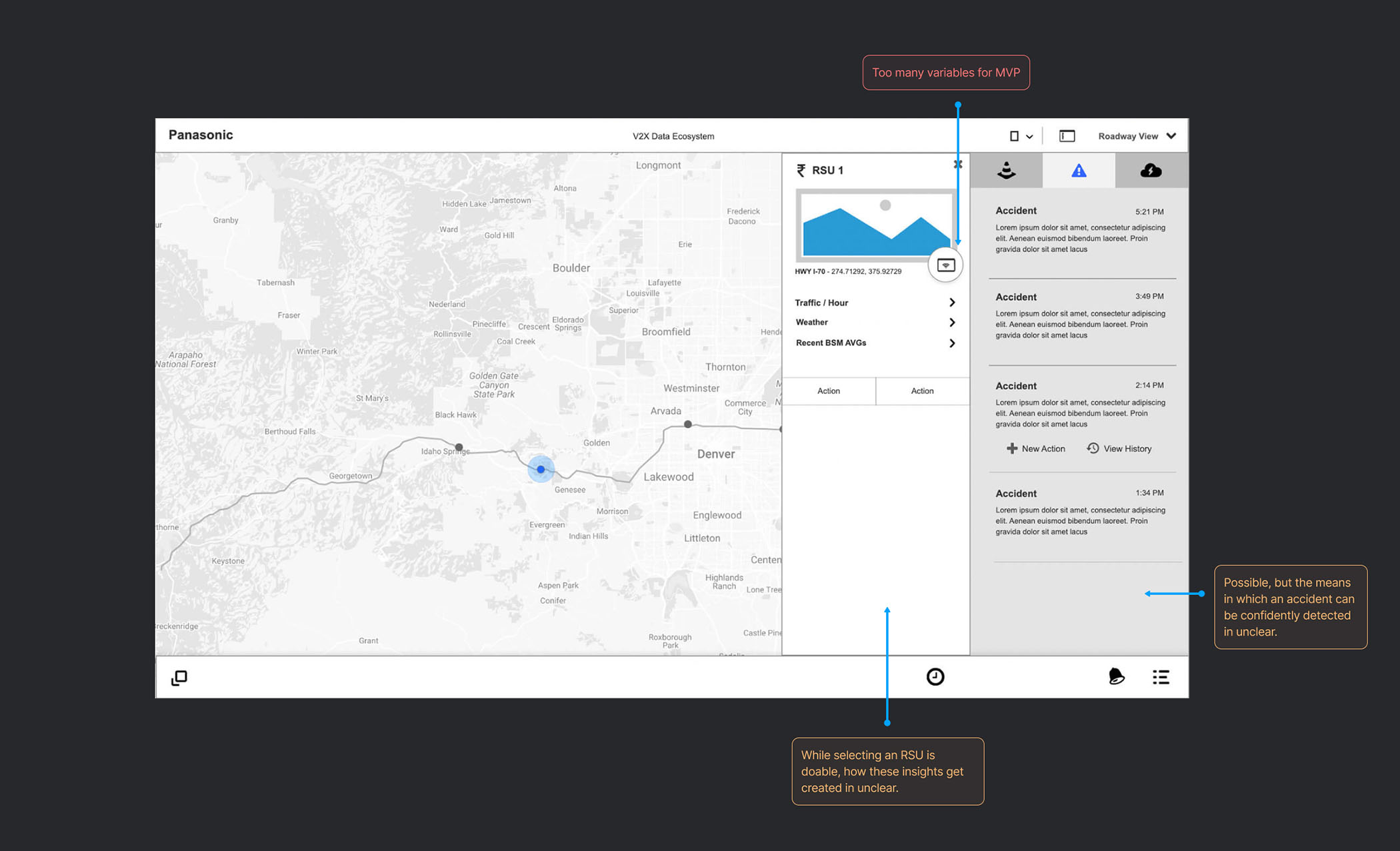Open the Roadway View dropdown
The image size is (1400, 851).
click(1137, 136)
